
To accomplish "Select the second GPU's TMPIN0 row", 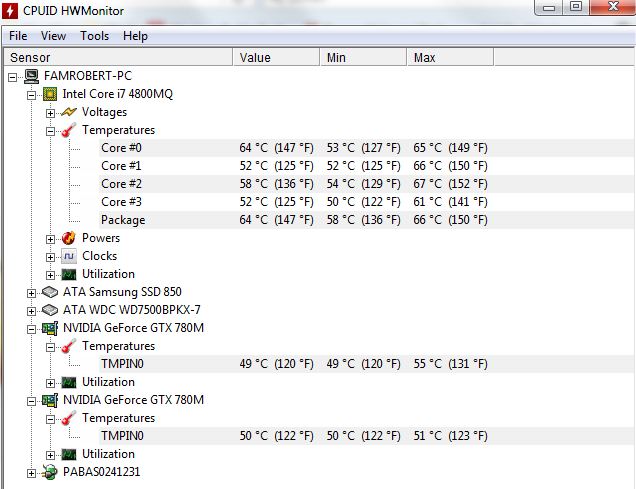I will [x=367, y=436].
